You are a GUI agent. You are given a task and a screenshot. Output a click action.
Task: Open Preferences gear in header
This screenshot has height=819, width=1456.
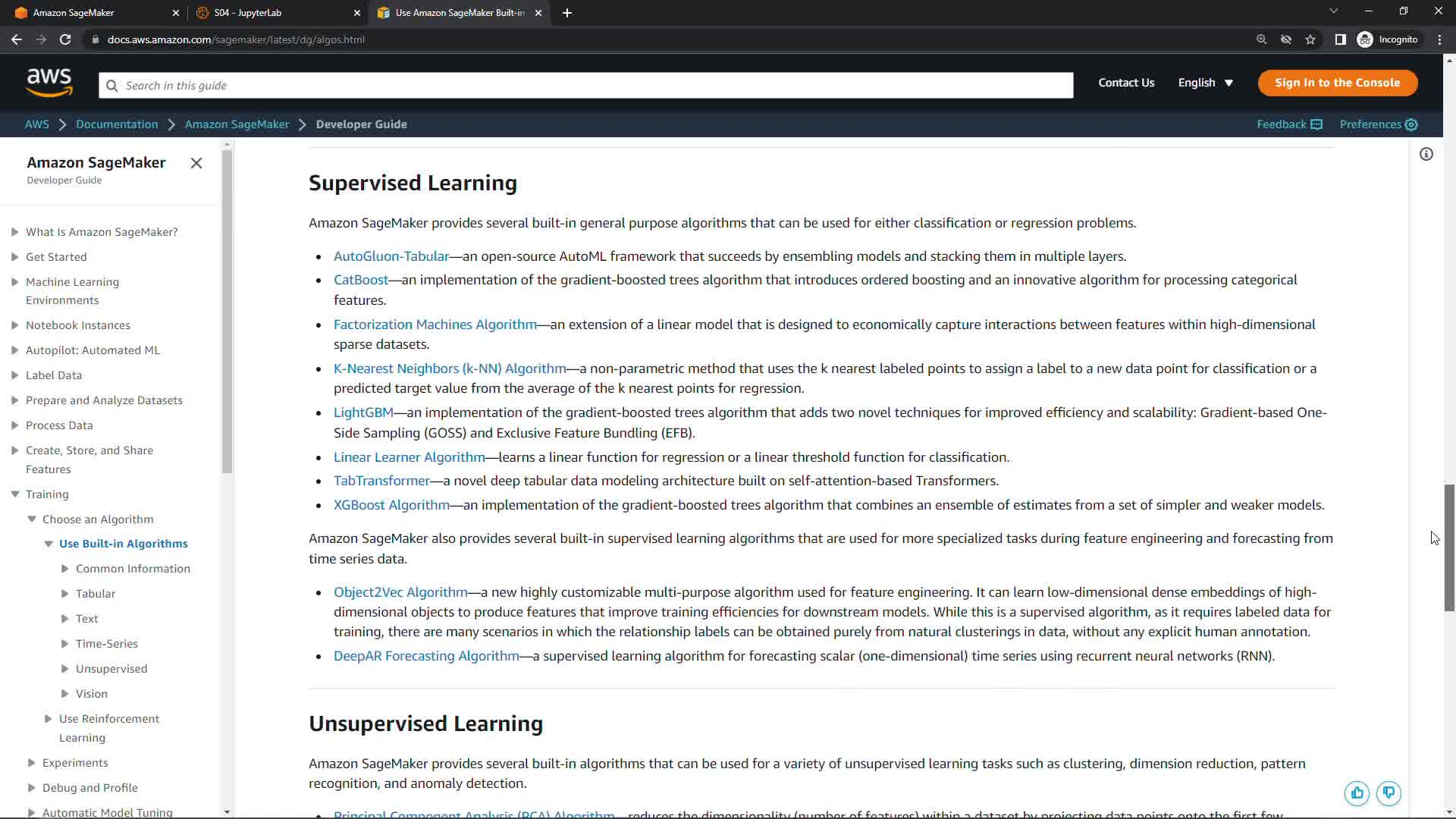pyautogui.click(x=1411, y=124)
